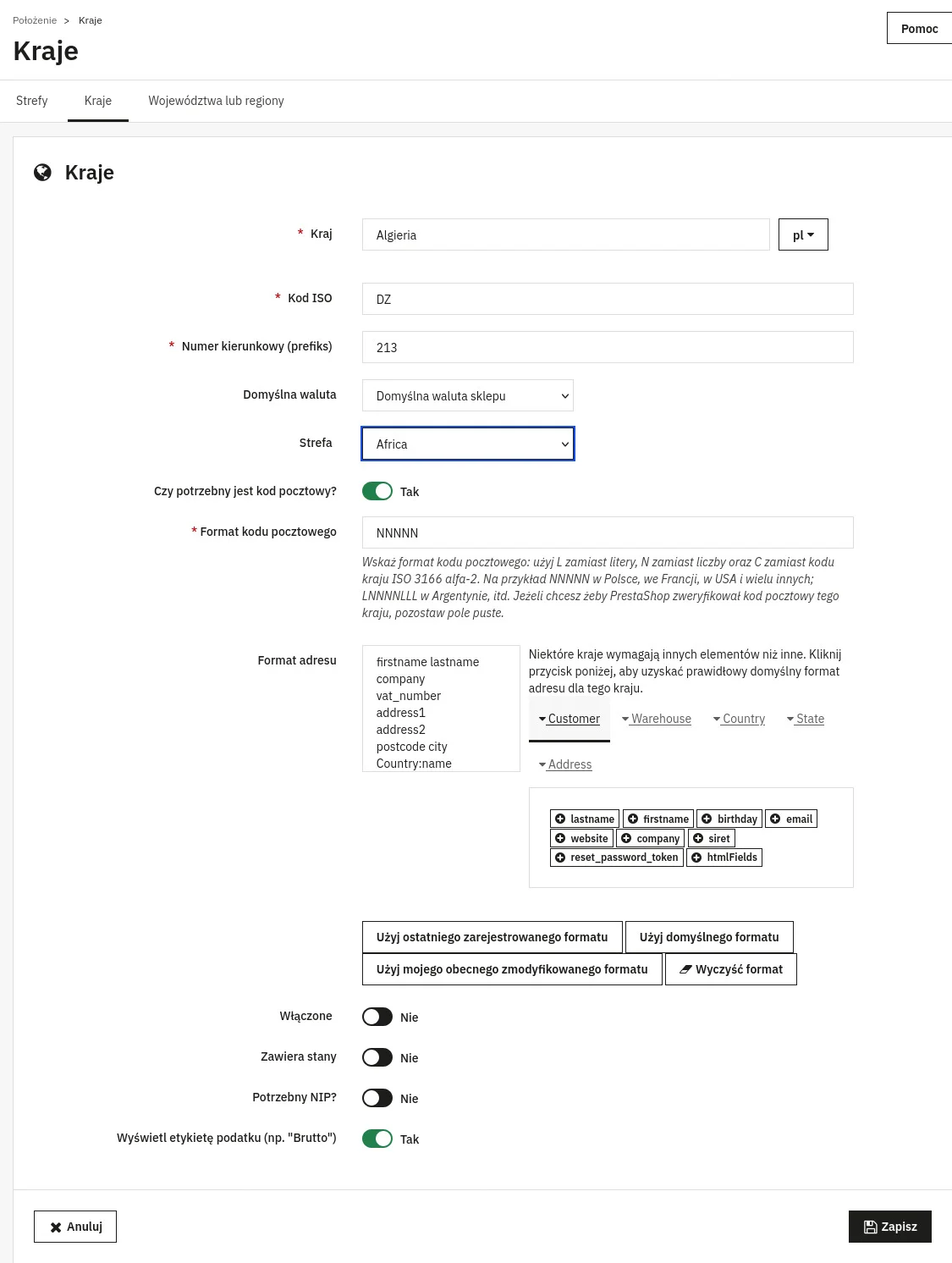Click the Użyj domyślnego formatu button
This screenshot has width=952, height=1263.
(709, 937)
